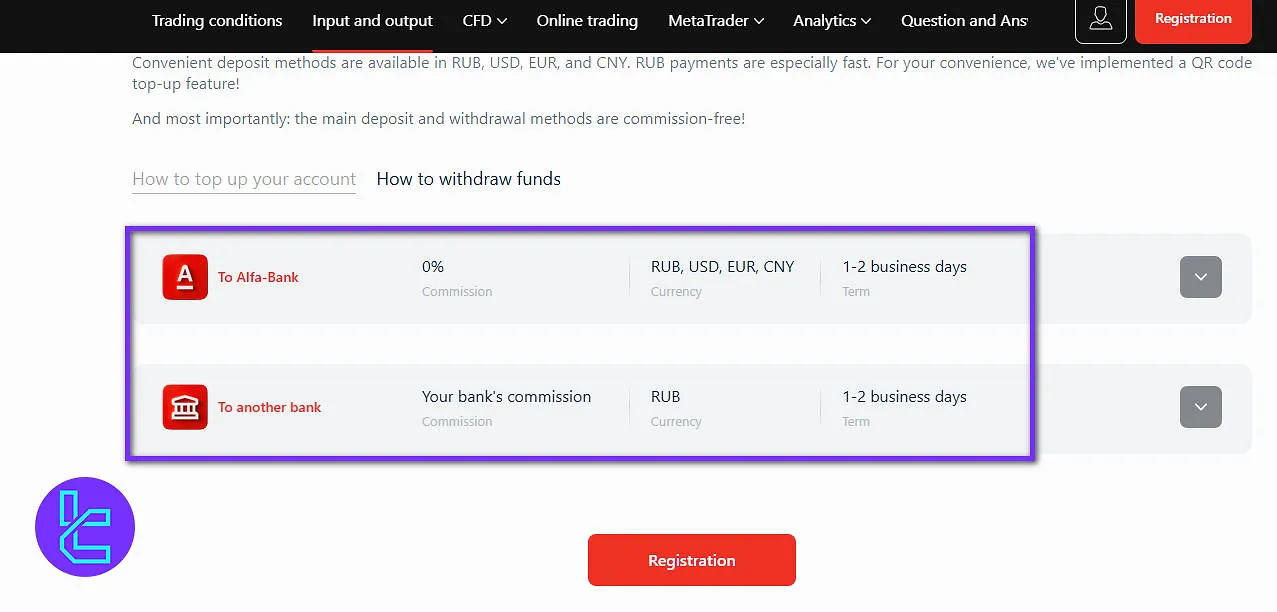Switch to 'How to top up your account' tab
Image resolution: width=1277 pixels, height=612 pixels.
[244, 179]
